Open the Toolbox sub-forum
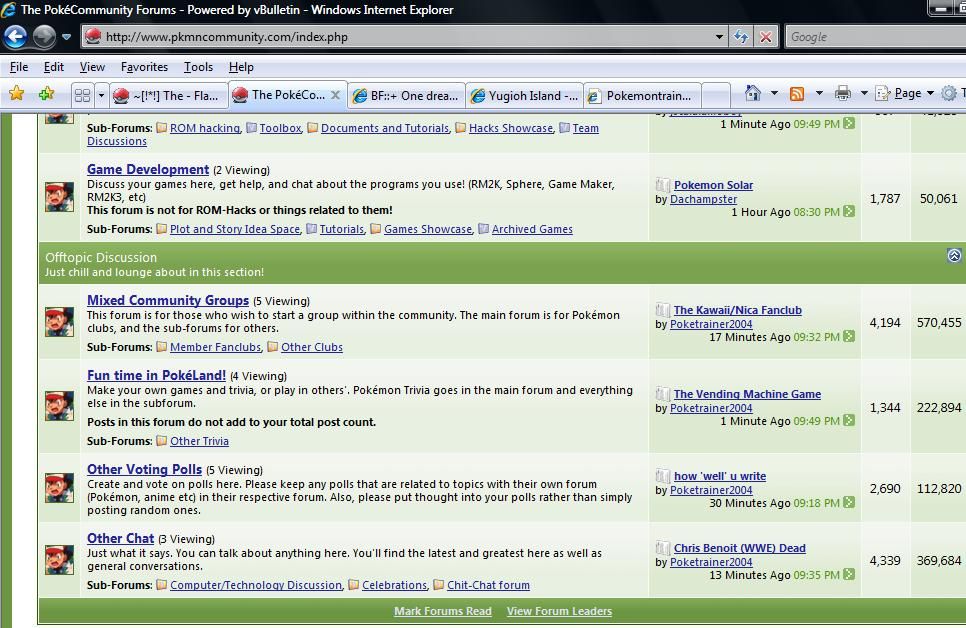The height and width of the screenshot is (628, 966). (x=280, y=128)
